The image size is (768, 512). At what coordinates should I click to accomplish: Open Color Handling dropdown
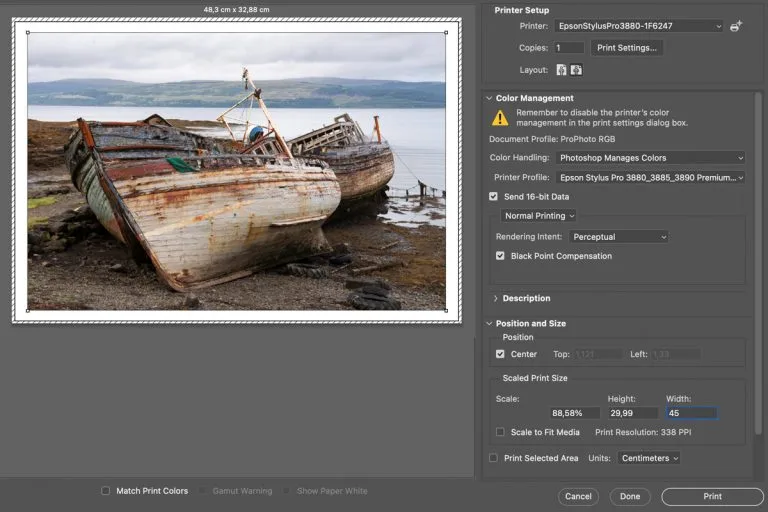point(650,158)
